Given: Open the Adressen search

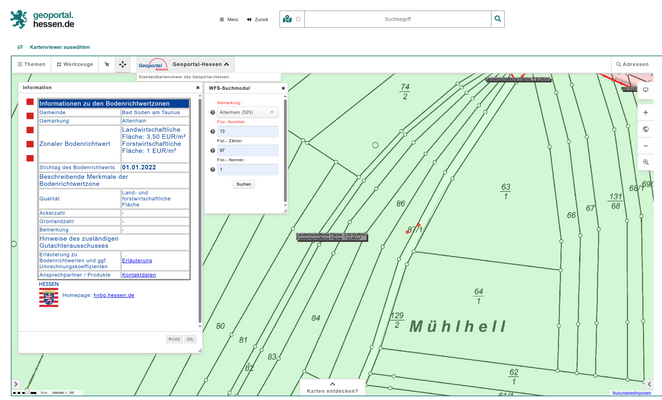Looking at the screenshot, I should (632, 64).
